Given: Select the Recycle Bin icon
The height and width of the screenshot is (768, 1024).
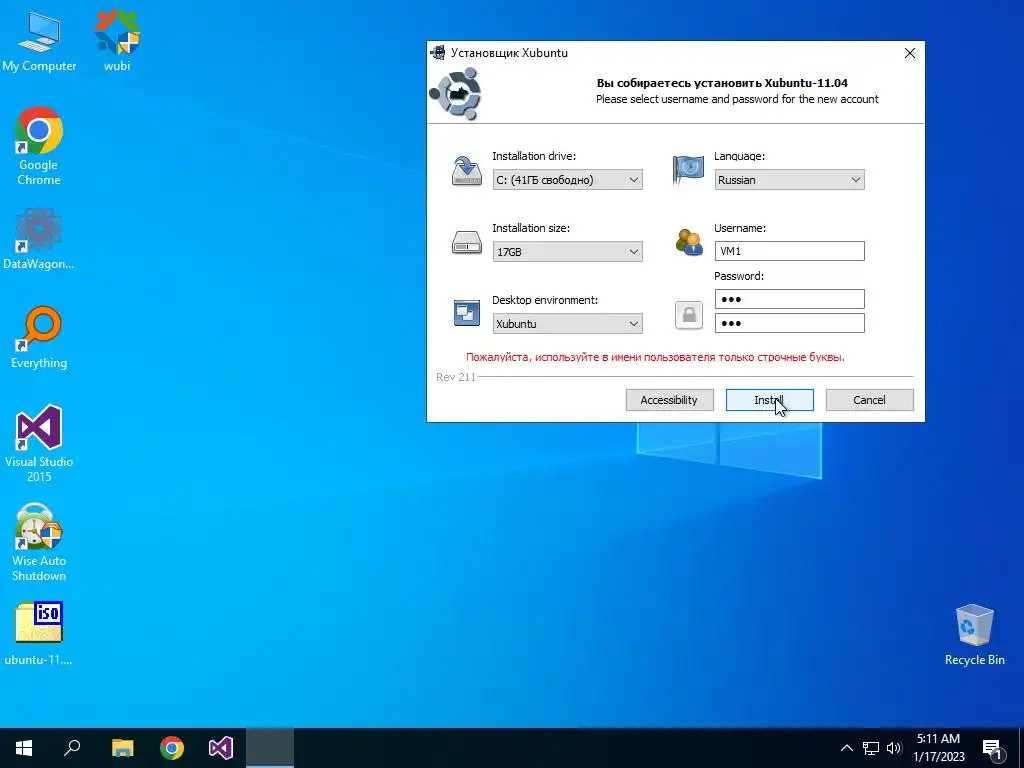Looking at the screenshot, I should click(974, 635).
